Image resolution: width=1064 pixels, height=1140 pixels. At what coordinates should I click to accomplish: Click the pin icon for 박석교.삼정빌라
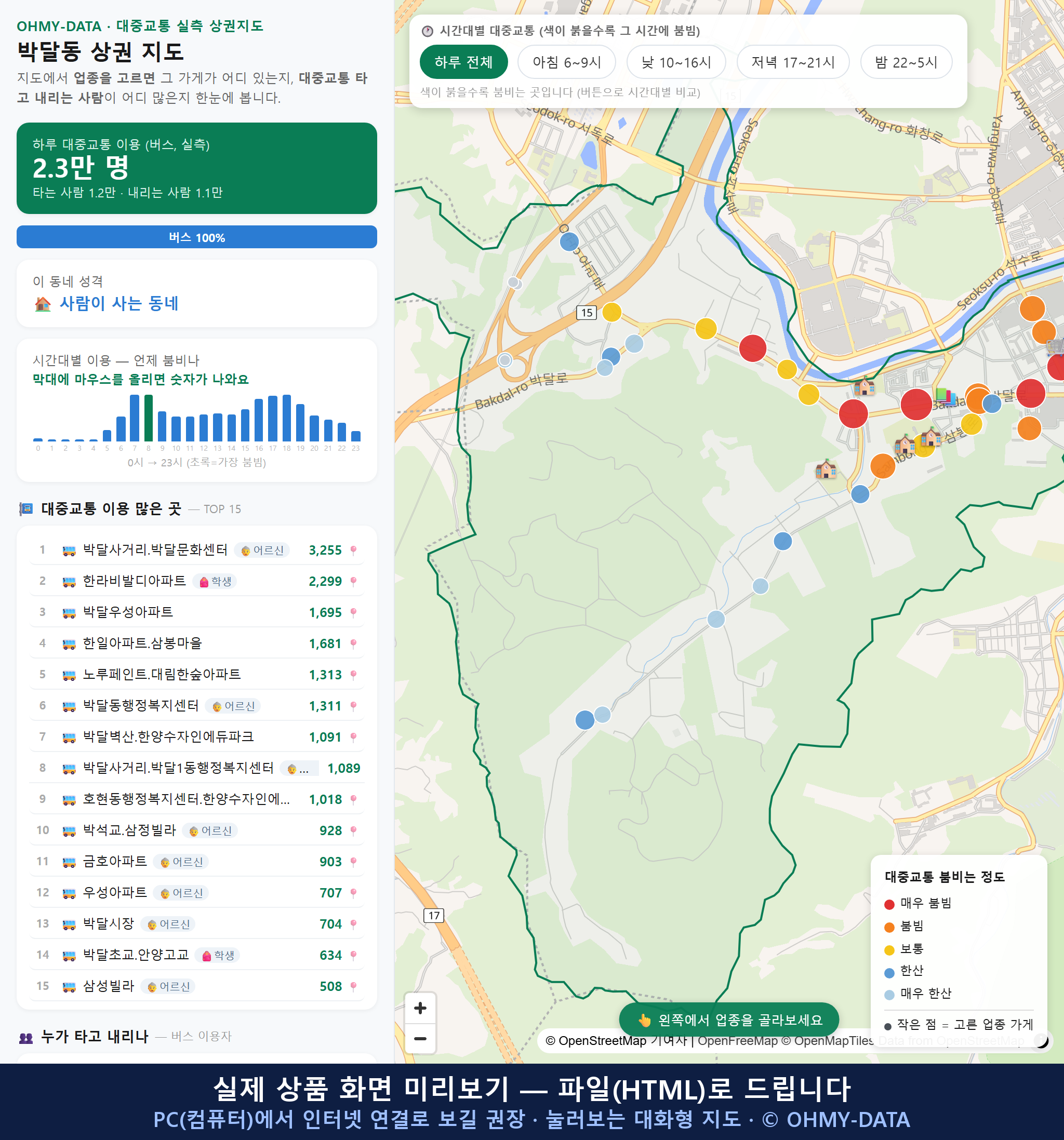(x=353, y=830)
